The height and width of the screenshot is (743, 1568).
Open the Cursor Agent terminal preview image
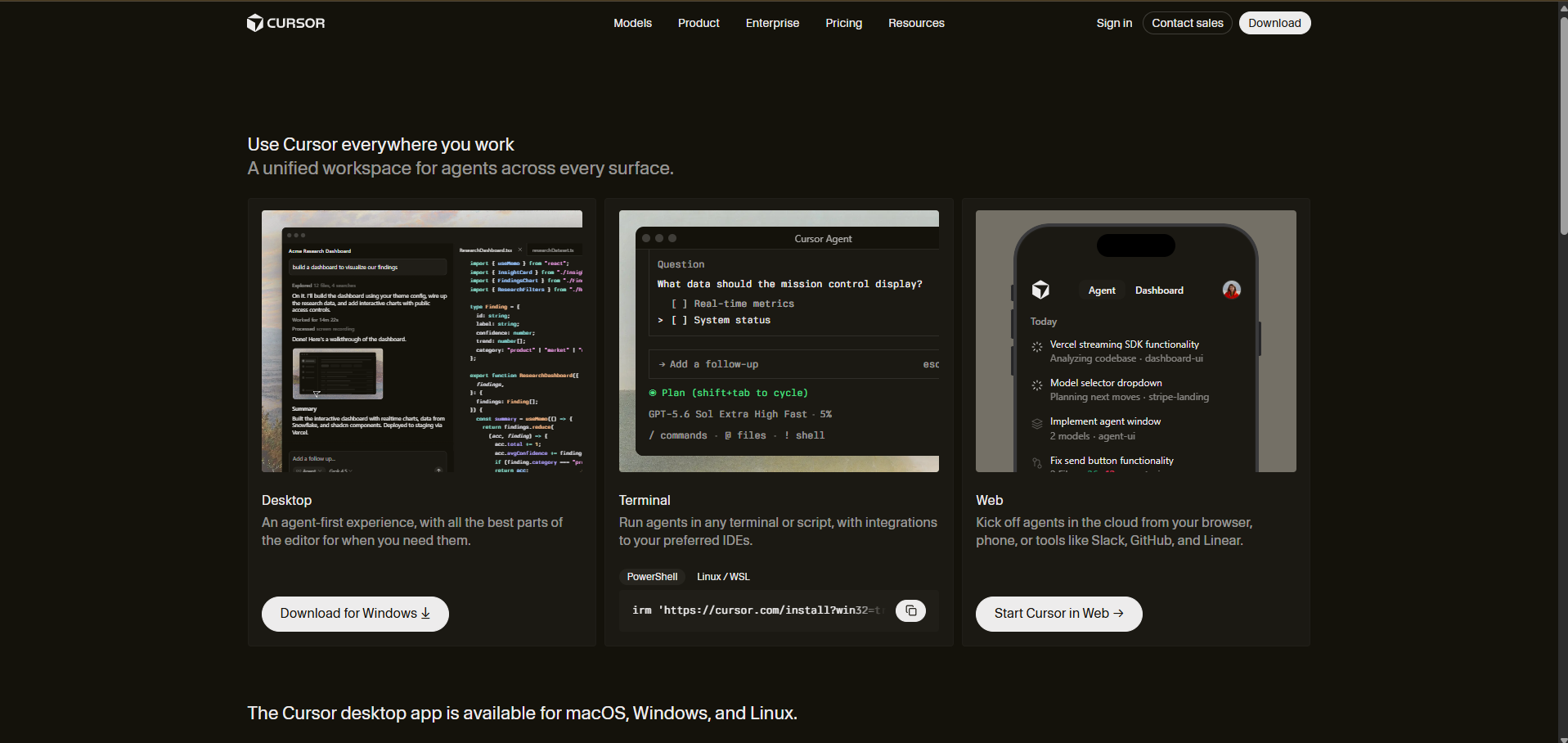coord(779,341)
